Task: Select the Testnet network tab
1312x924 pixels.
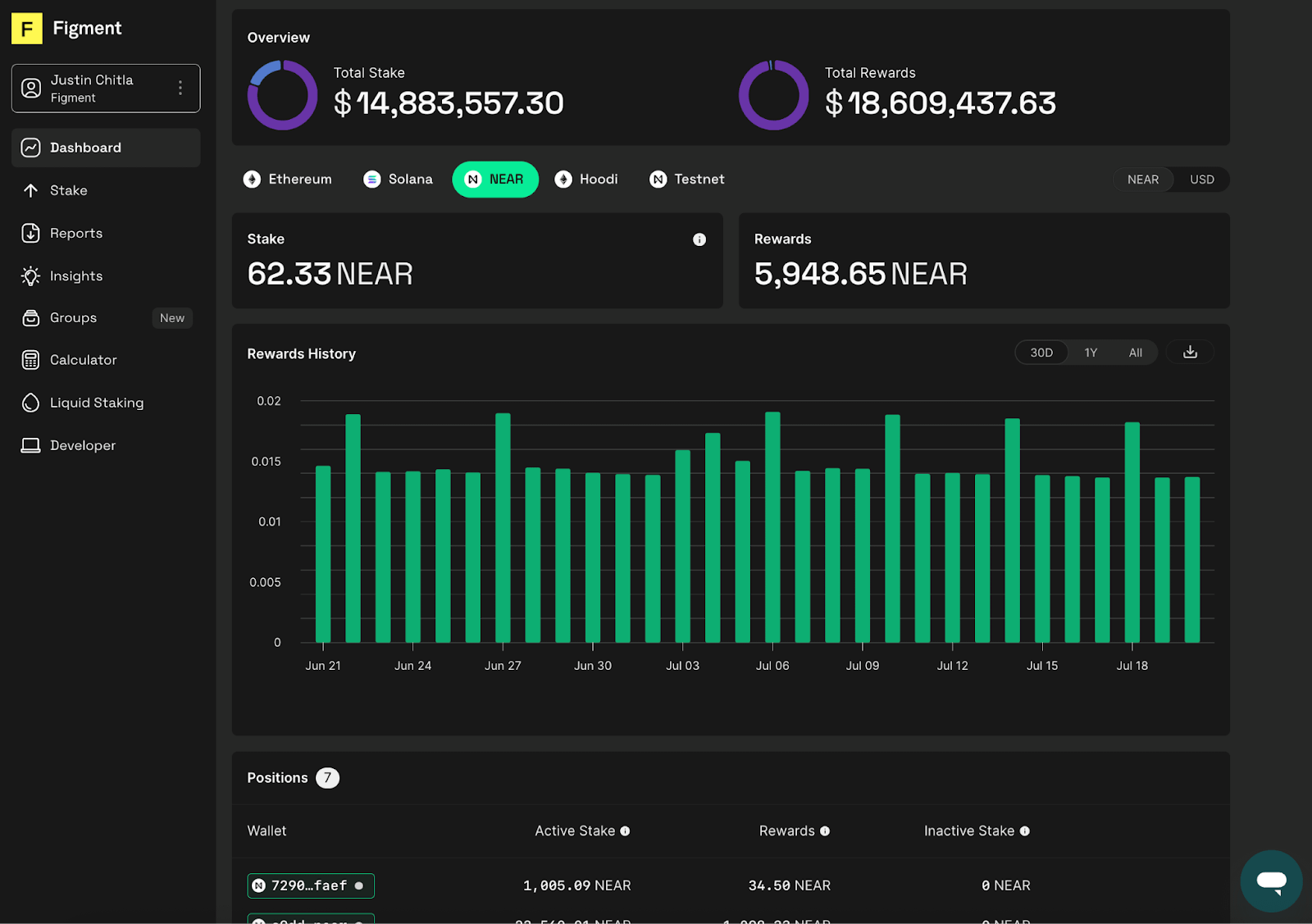Action: coord(687,179)
